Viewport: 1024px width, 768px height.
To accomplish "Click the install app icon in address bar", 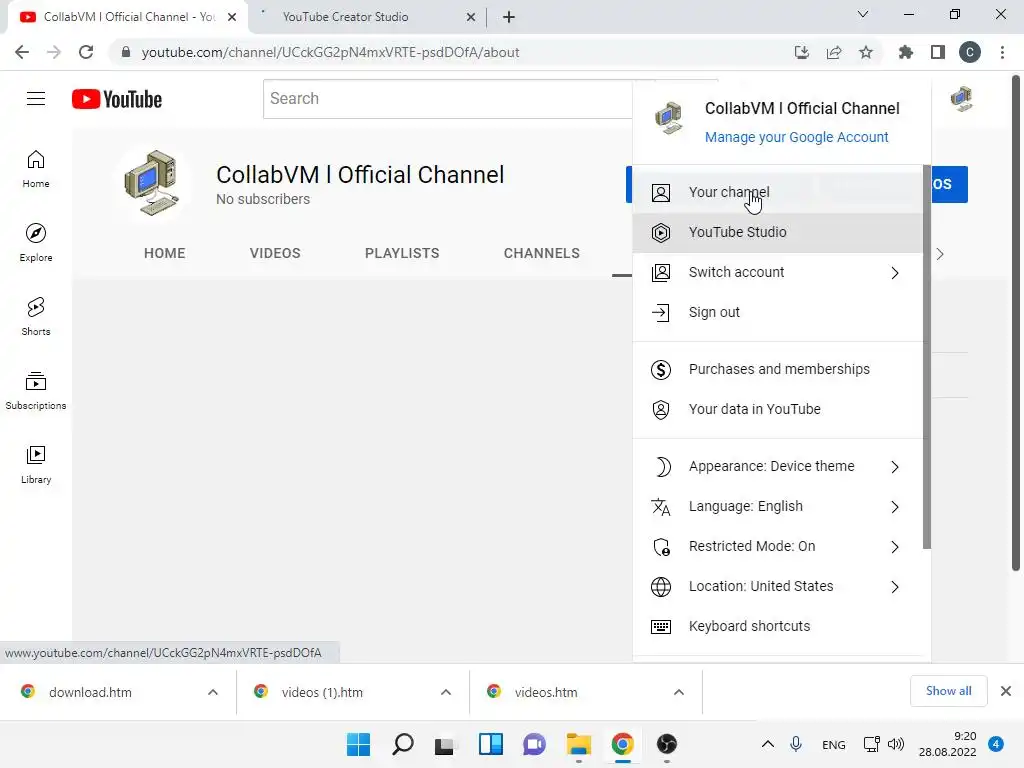I will coord(802,52).
